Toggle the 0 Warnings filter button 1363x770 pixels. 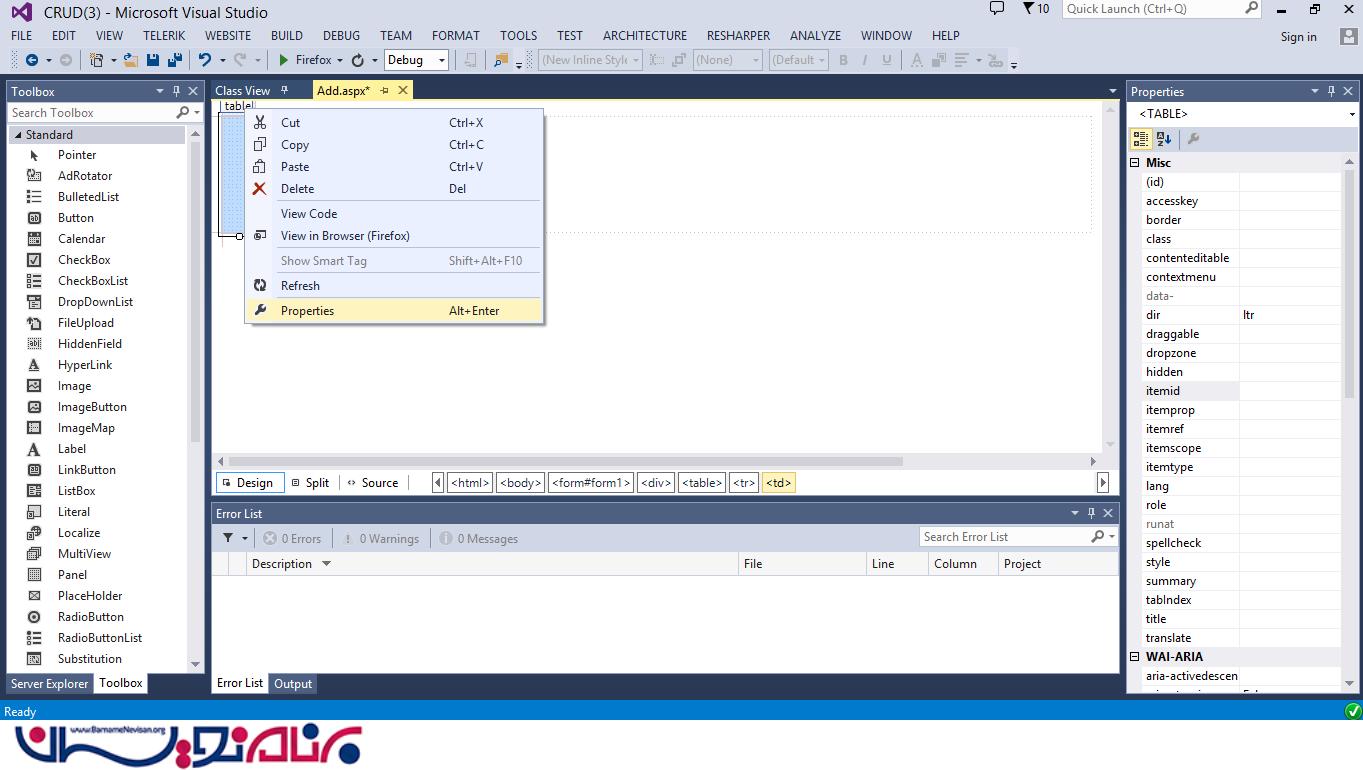point(380,538)
